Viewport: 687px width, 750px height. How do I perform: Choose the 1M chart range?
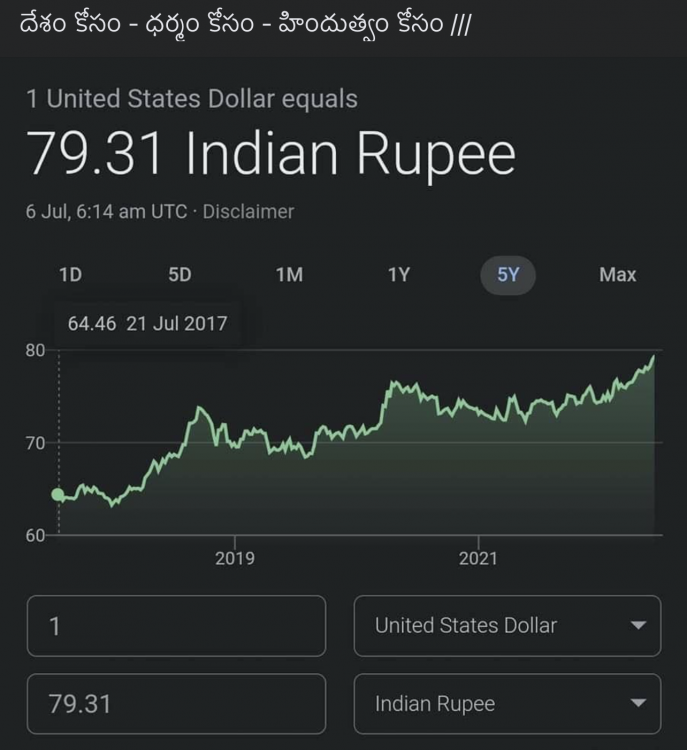[289, 275]
